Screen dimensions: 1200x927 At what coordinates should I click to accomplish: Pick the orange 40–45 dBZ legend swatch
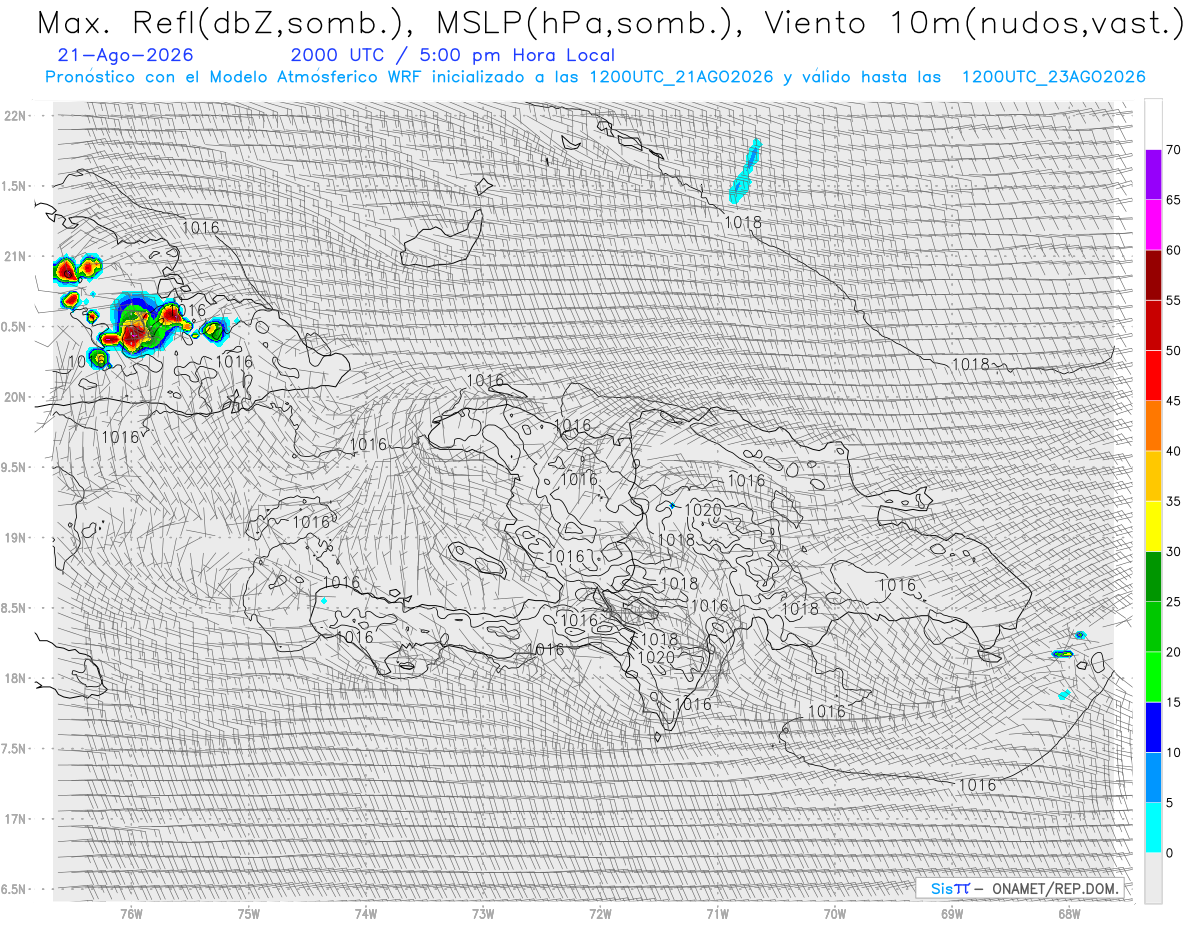point(1153,426)
